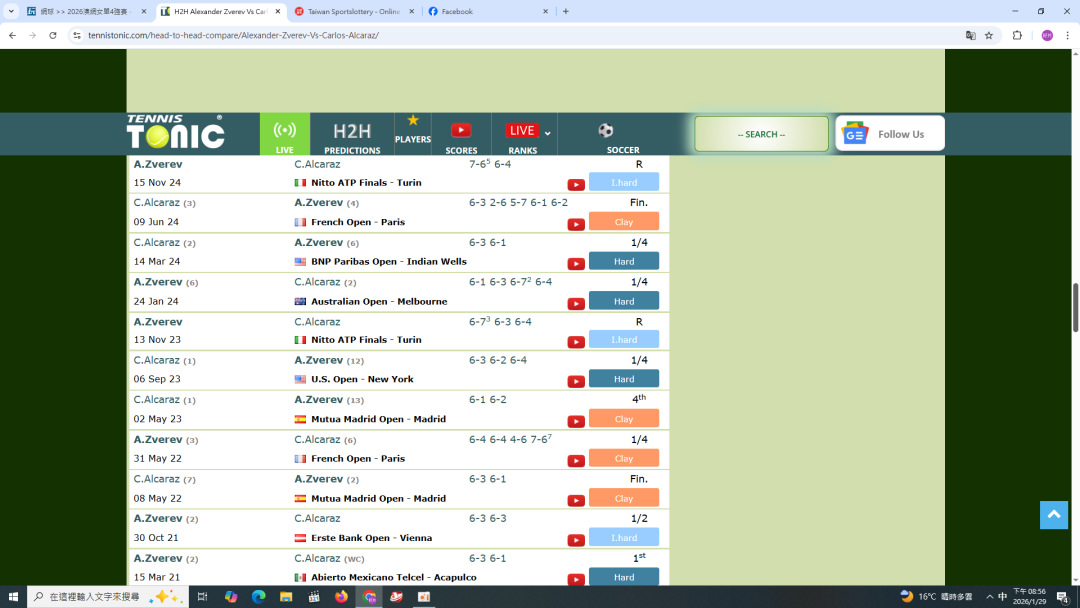Viewport: 1080px width, 608px height.
Task: Bookmark this page with the star icon
Action: (x=989, y=35)
